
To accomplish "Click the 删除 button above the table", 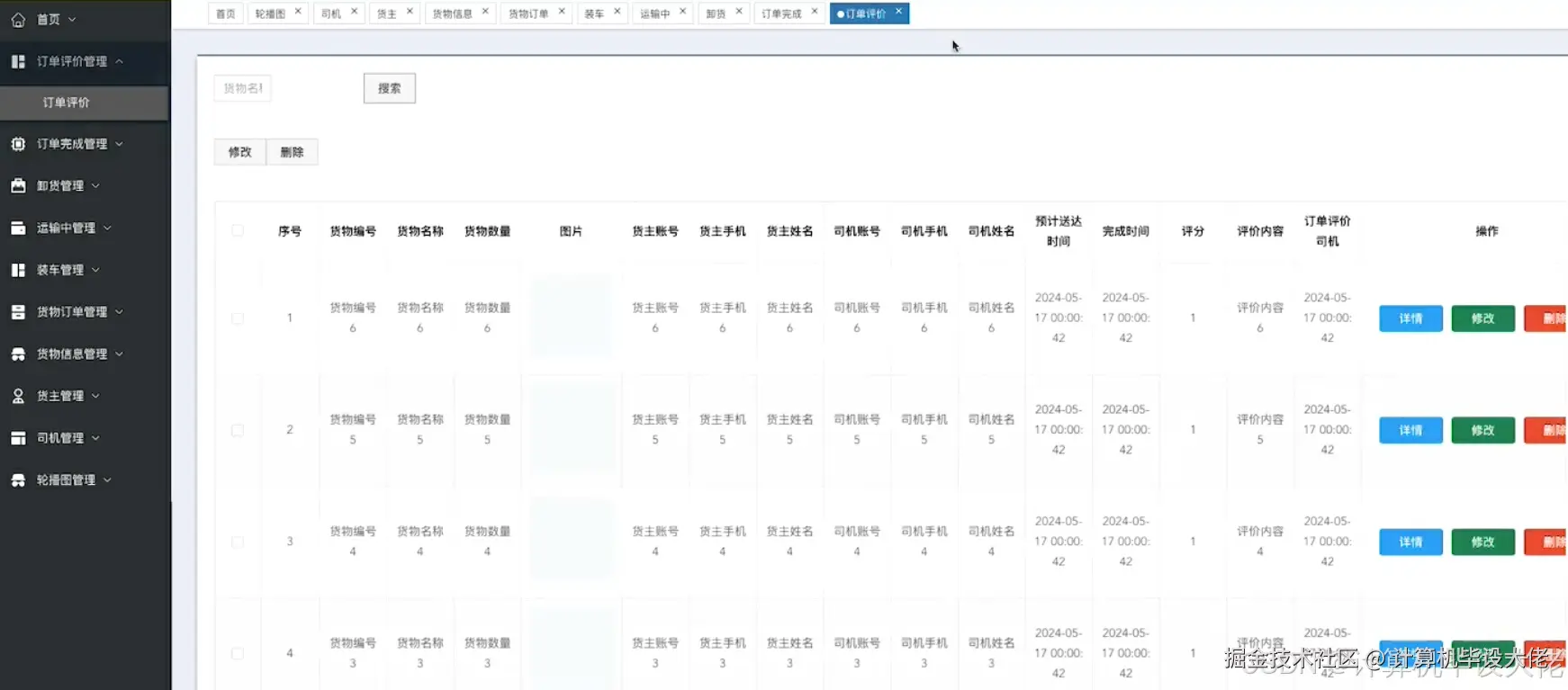I will (x=292, y=152).
